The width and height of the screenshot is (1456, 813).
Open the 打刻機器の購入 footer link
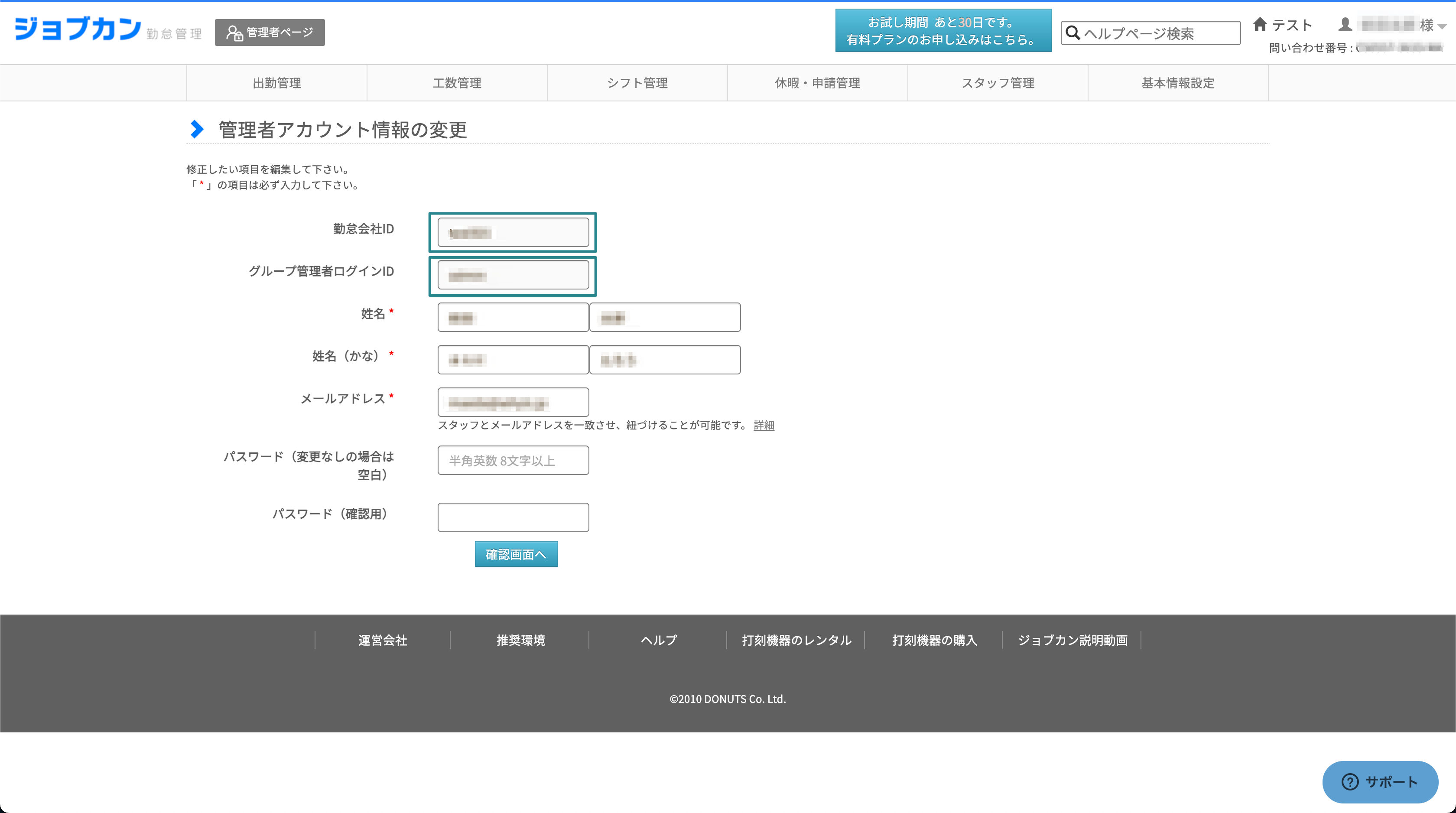click(934, 641)
